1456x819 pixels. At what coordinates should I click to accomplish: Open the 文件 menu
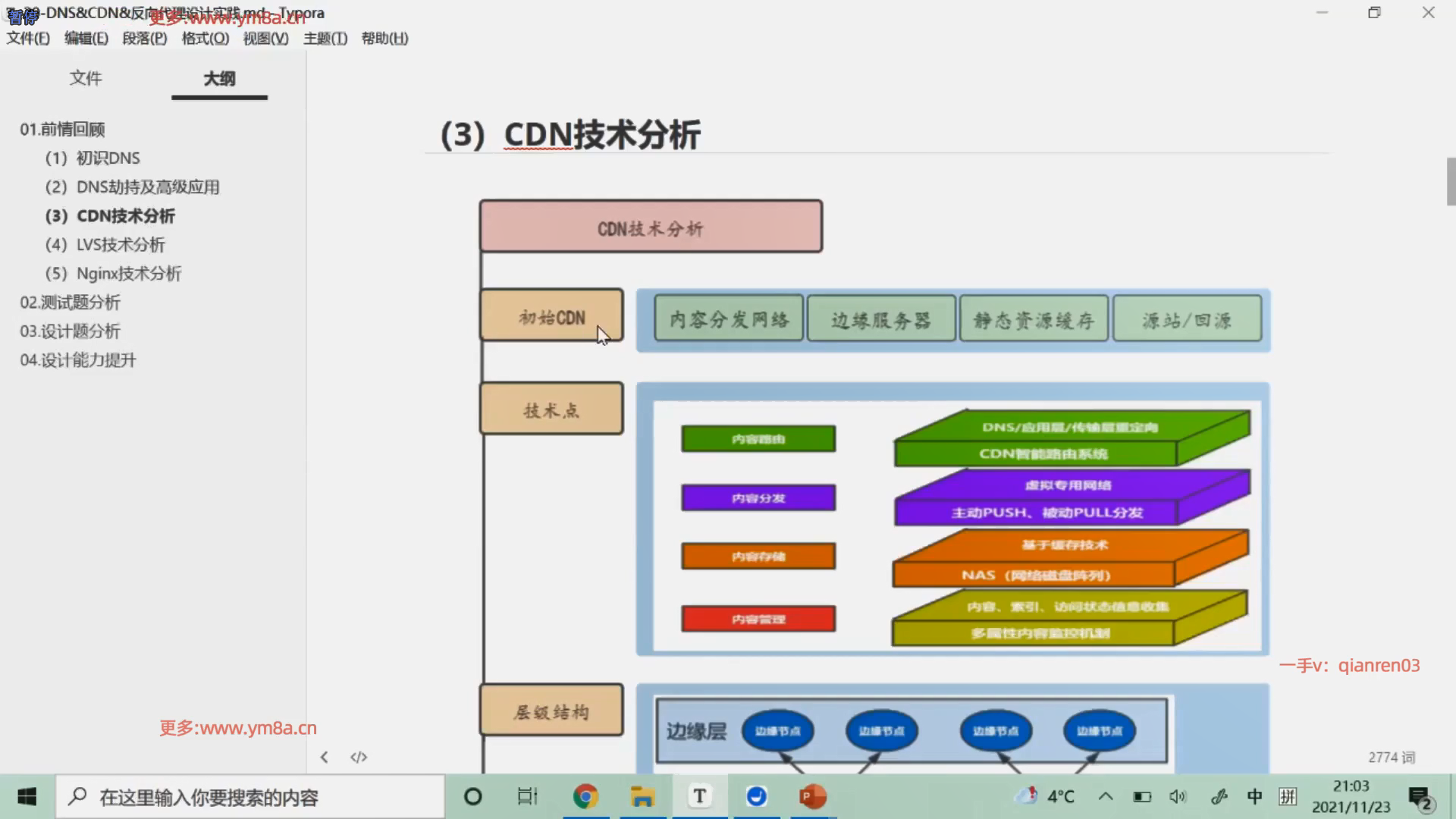28,38
